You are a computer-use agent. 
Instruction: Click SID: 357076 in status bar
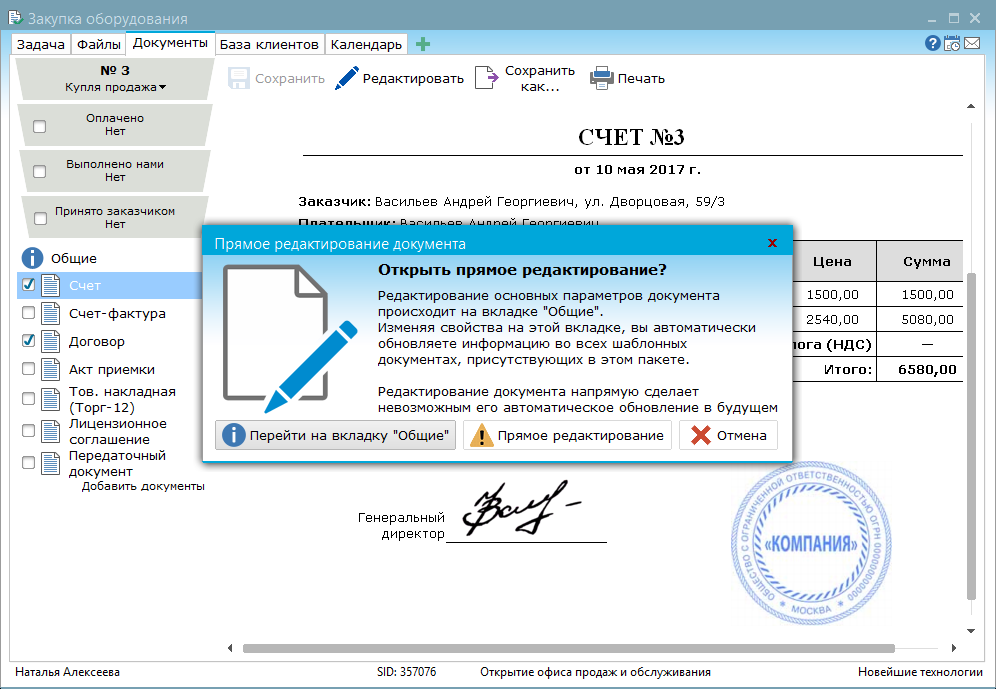point(407,672)
